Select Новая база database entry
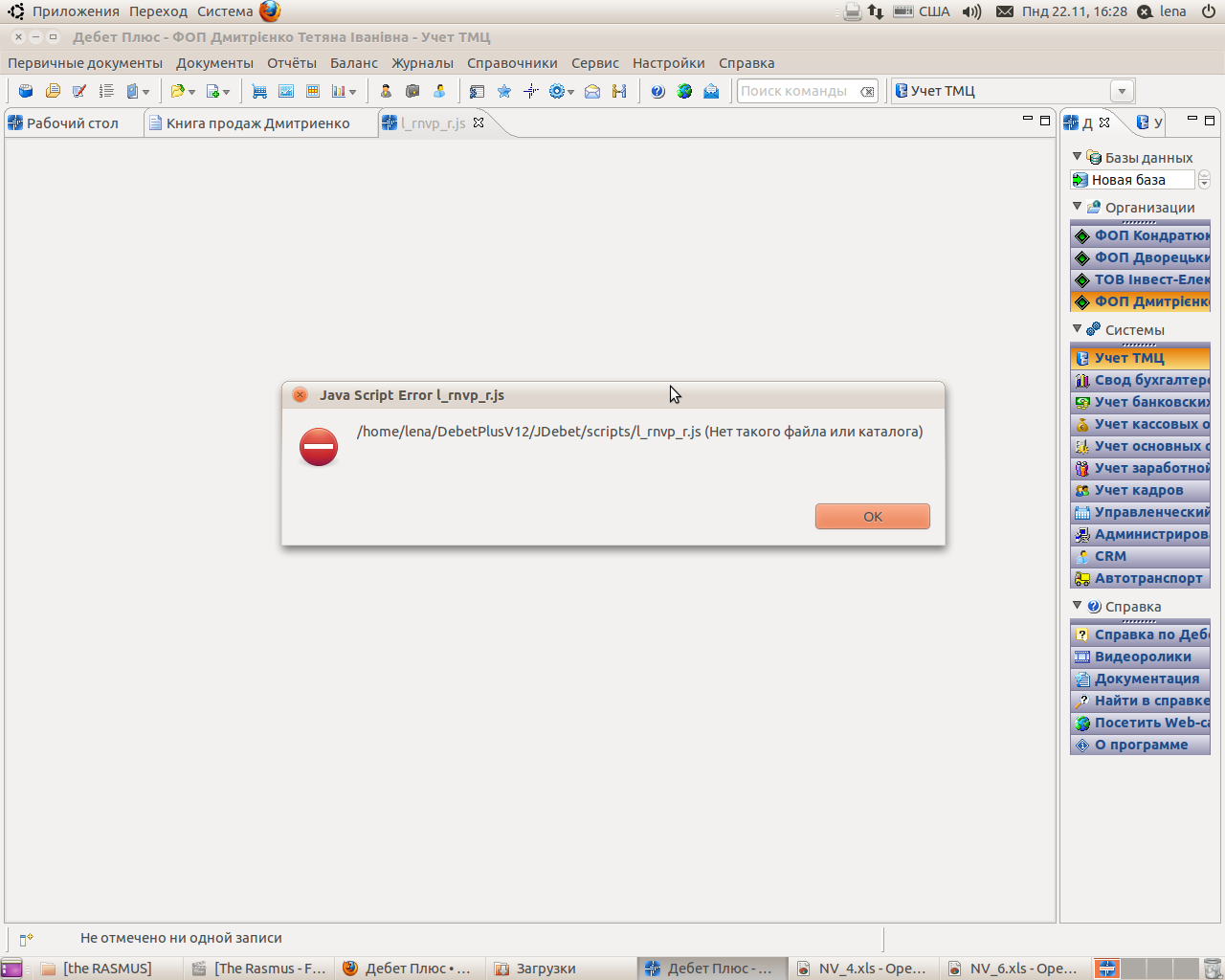Screen dimensions: 1225x980 tap(1133, 180)
